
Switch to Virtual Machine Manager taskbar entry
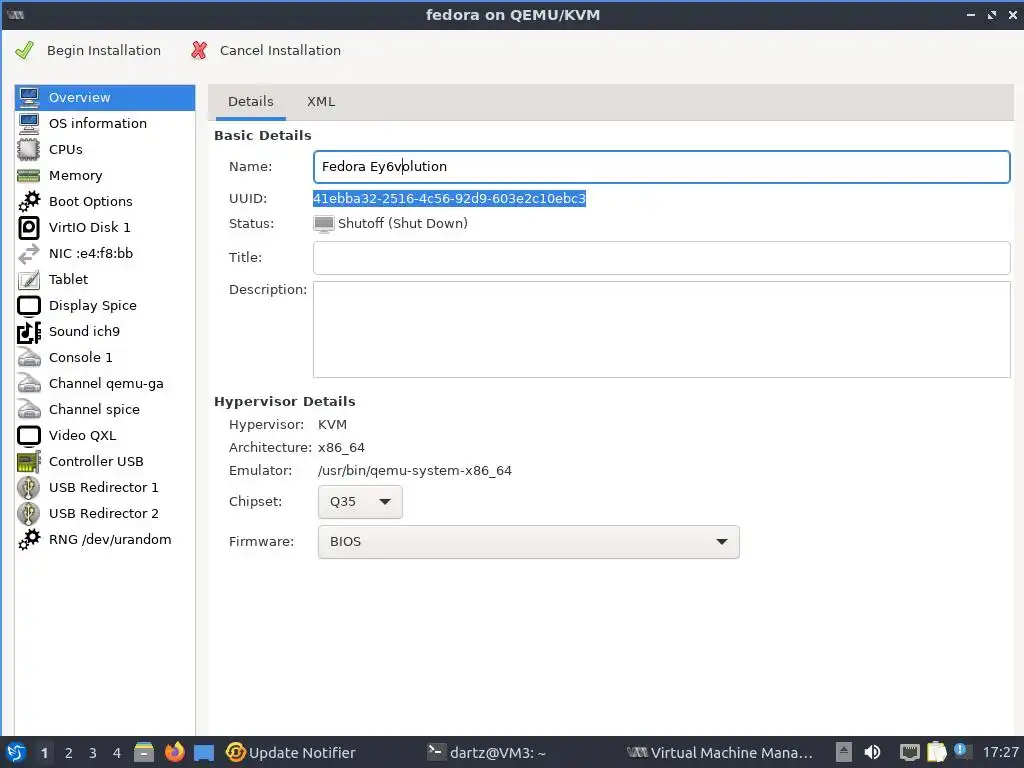(x=720, y=752)
